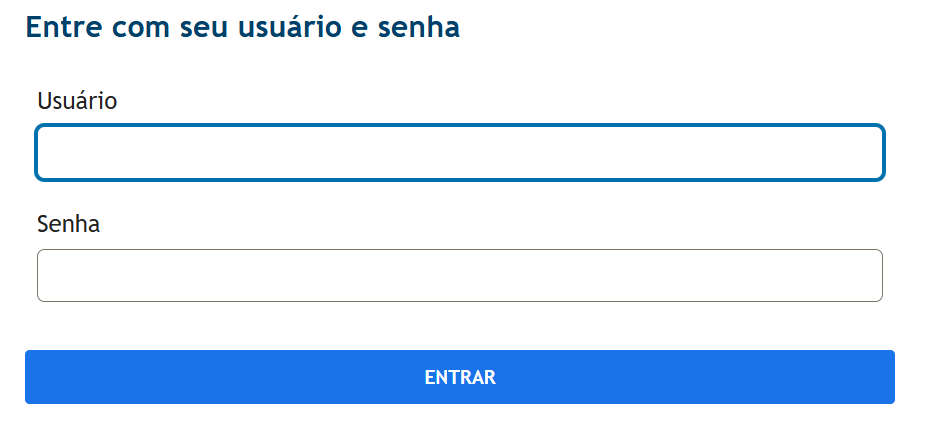The image size is (928, 428).
Task: Click the Usuário field label
Action: click(77, 101)
